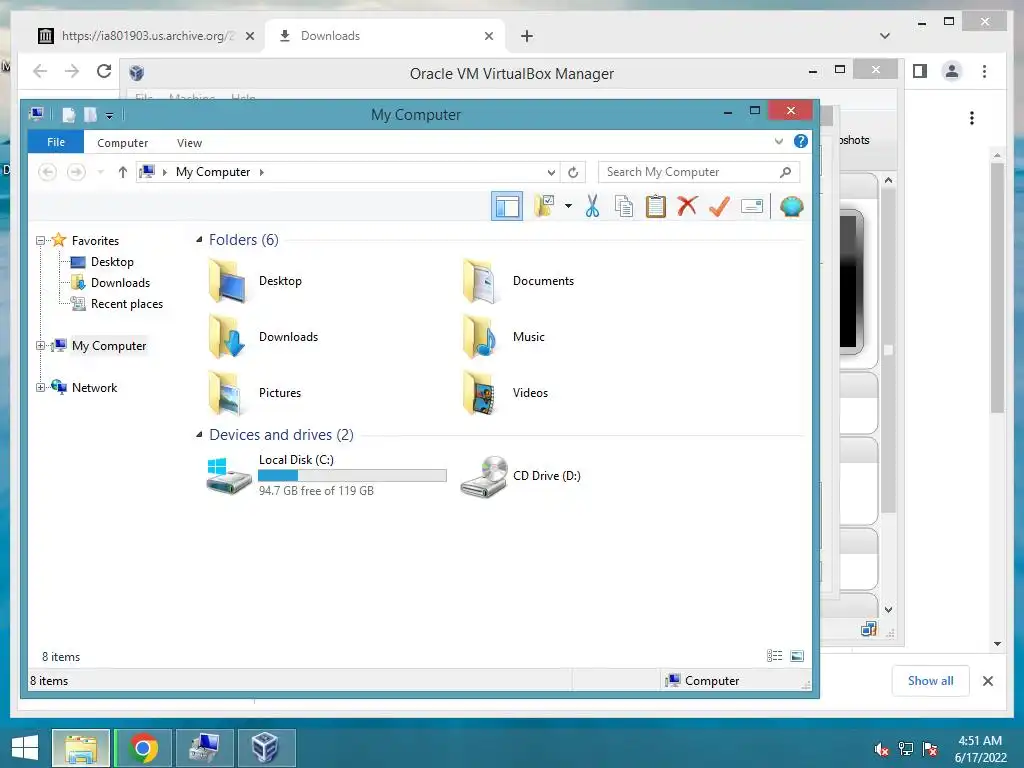Toggle the preview pane layout button
1024x768 pixels.
point(507,206)
